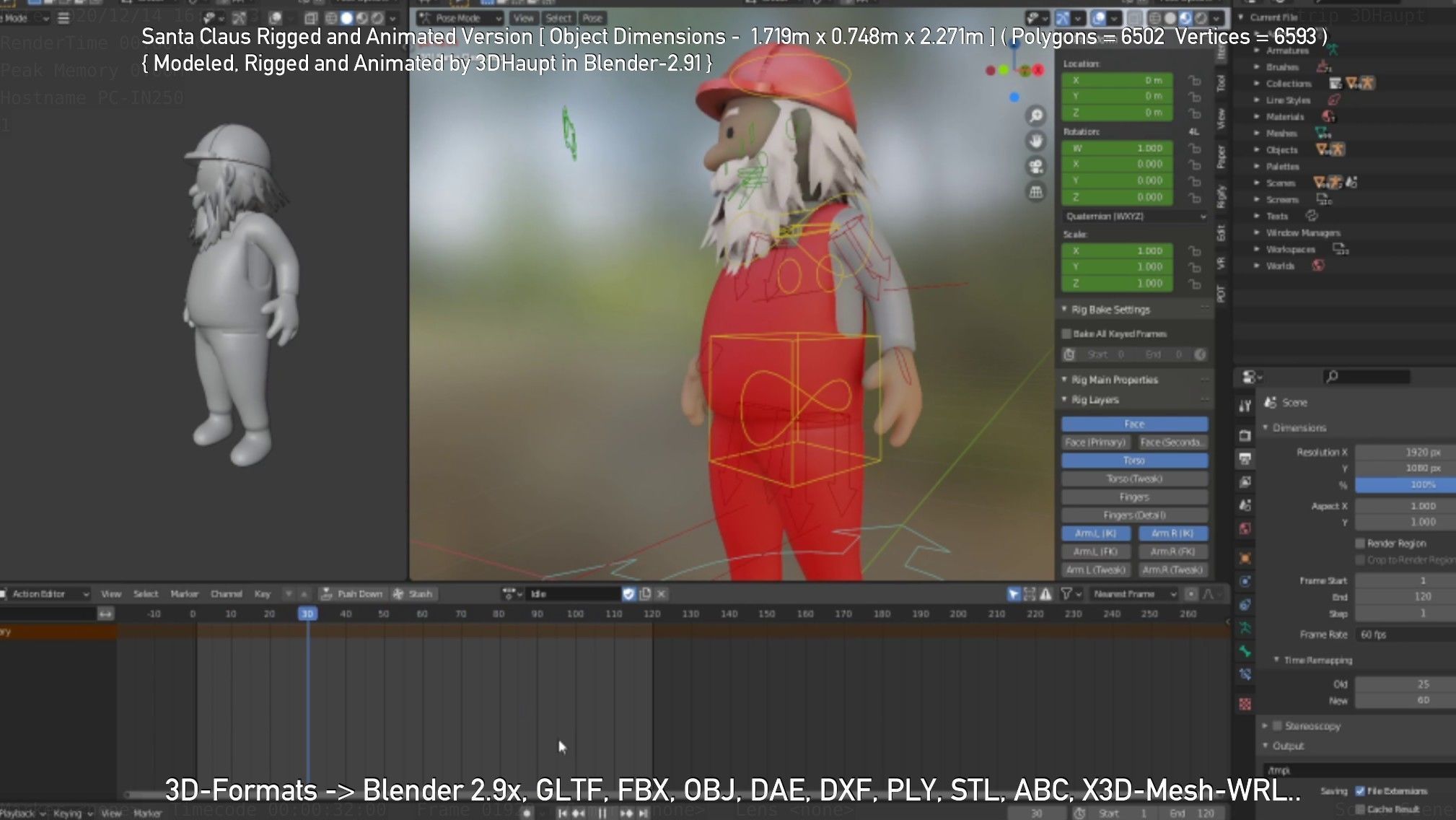Switch perspective/orthographic grid icon
The image size is (1456, 820).
pyautogui.click(x=1036, y=192)
